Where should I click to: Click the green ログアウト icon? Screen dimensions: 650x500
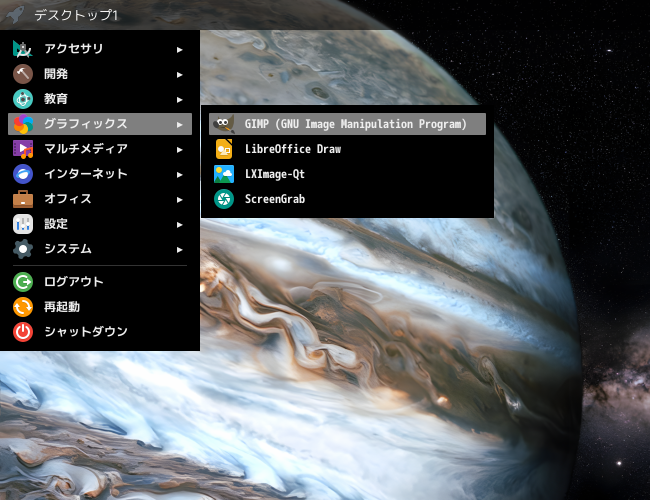point(23,282)
